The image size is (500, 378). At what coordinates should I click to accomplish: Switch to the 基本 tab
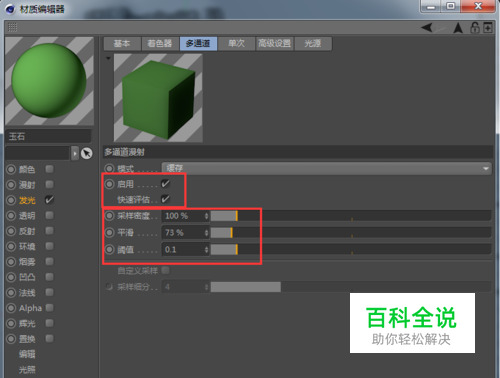click(x=122, y=43)
